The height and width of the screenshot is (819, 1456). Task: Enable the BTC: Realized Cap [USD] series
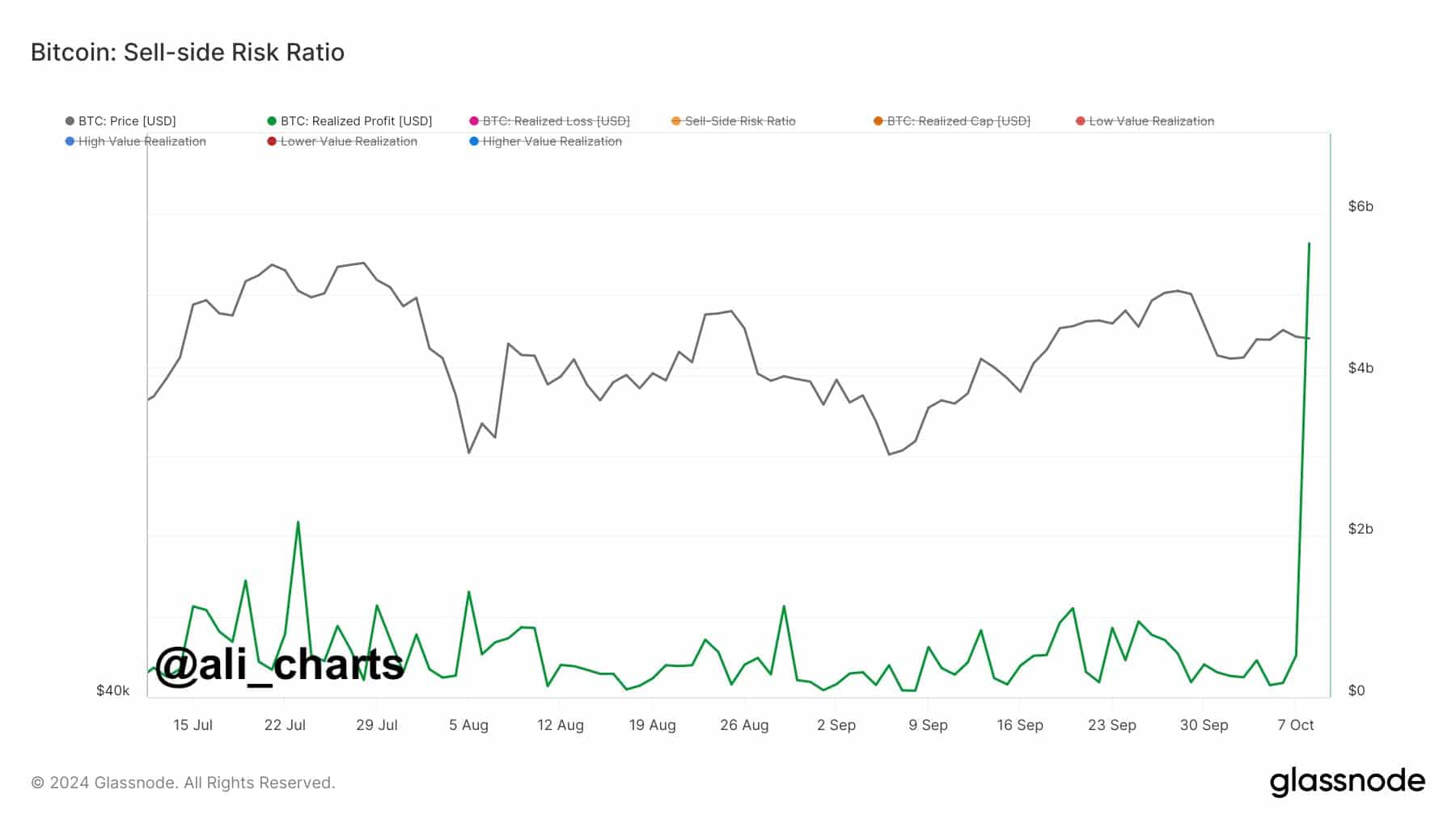[959, 121]
